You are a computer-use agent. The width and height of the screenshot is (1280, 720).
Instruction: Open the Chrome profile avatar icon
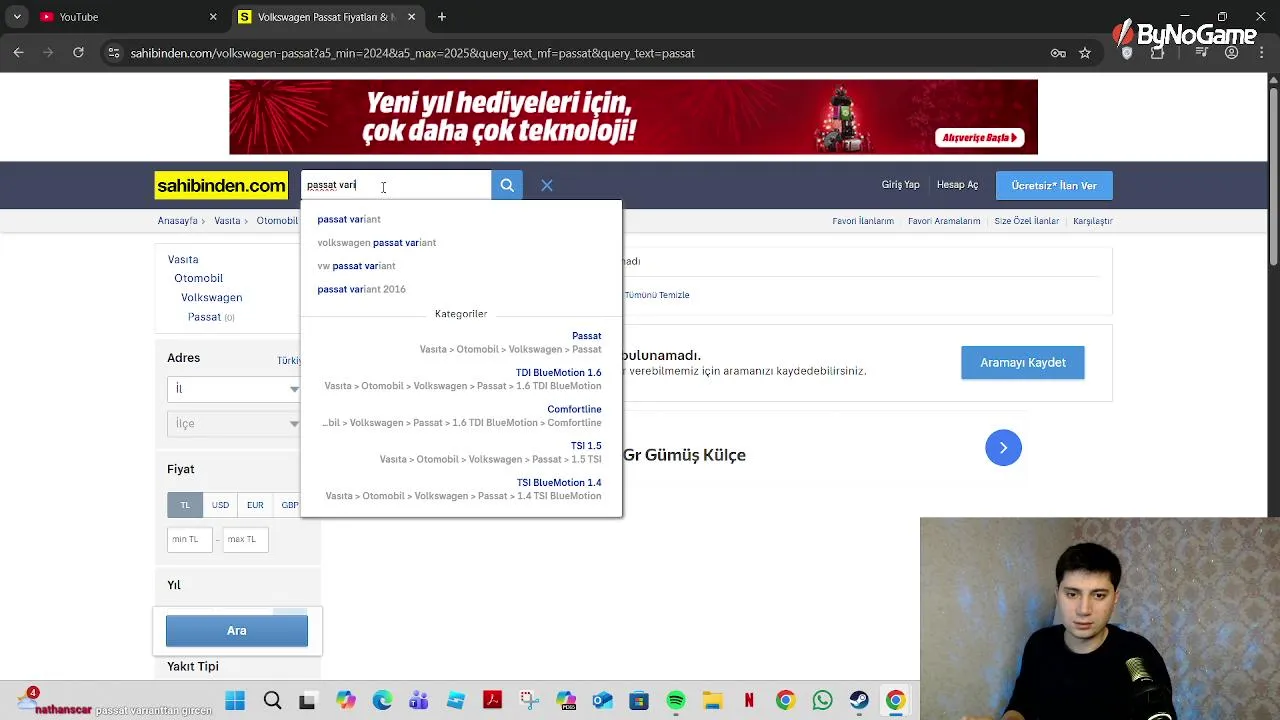(1232, 53)
